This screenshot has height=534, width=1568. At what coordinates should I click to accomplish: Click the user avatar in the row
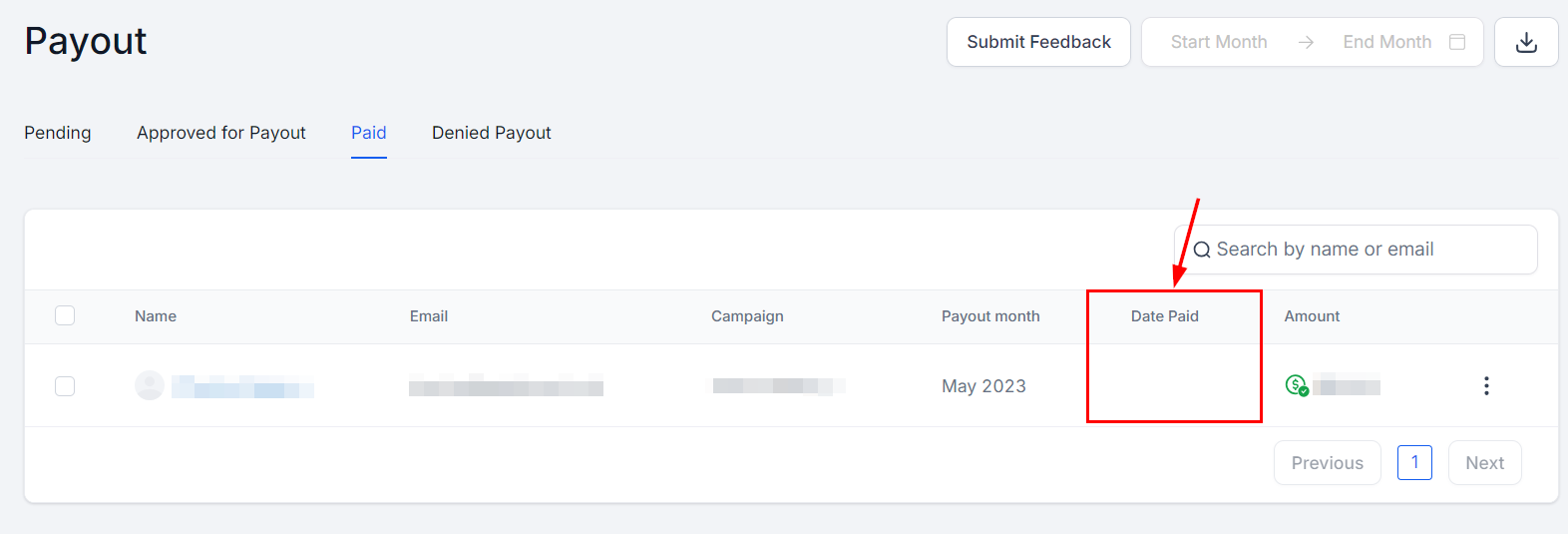point(150,385)
